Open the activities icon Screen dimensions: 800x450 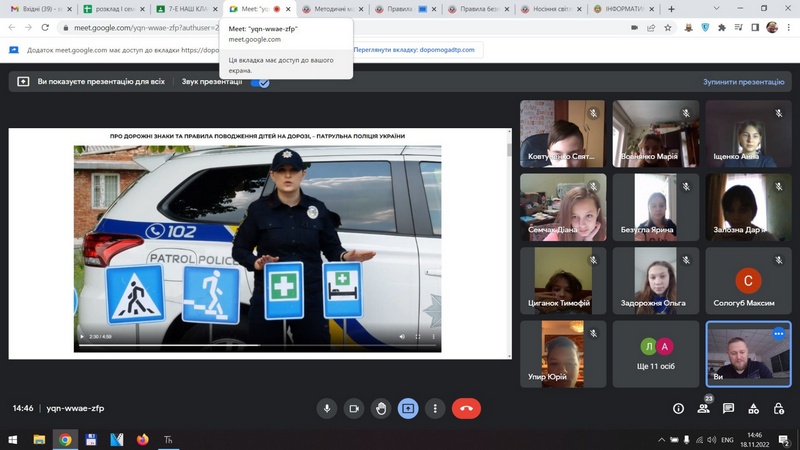(754, 409)
